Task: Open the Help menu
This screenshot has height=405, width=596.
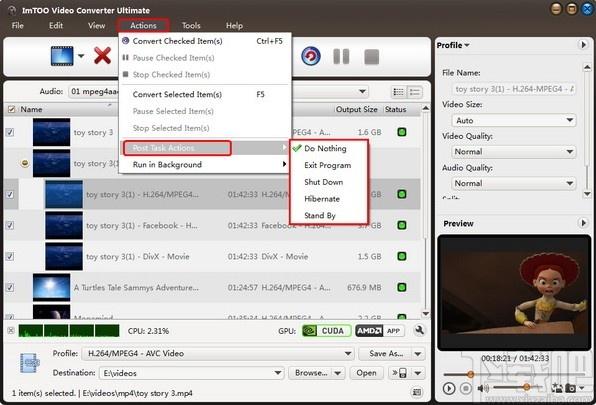Action: (234, 25)
